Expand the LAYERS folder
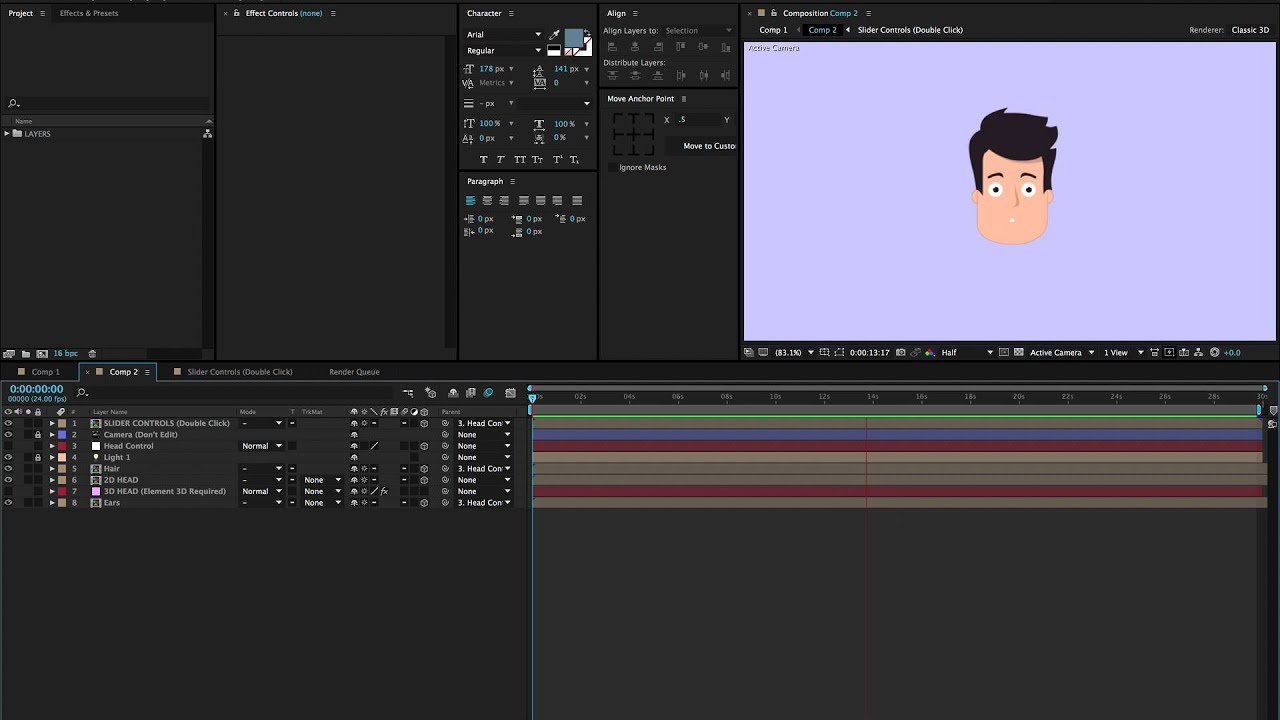The image size is (1280, 720). pyautogui.click(x=7, y=133)
